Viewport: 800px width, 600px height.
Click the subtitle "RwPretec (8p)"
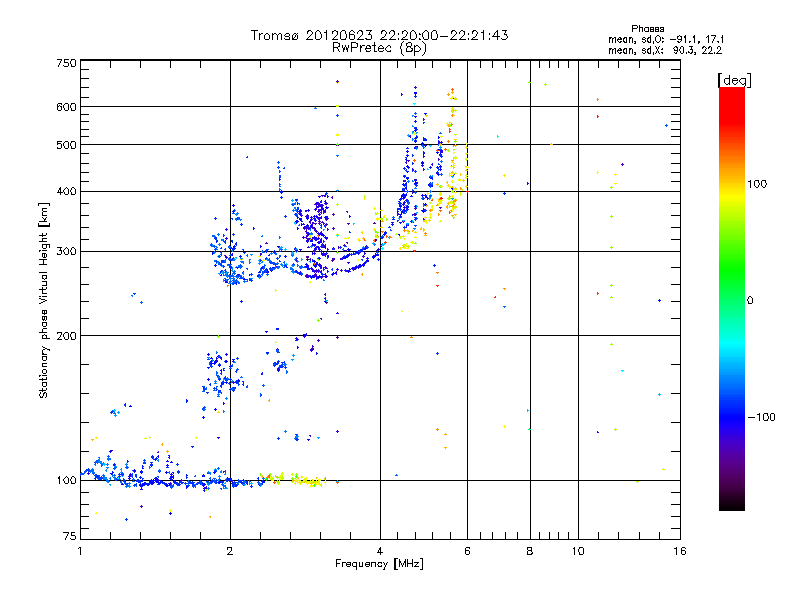pyautogui.click(x=379, y=48)
